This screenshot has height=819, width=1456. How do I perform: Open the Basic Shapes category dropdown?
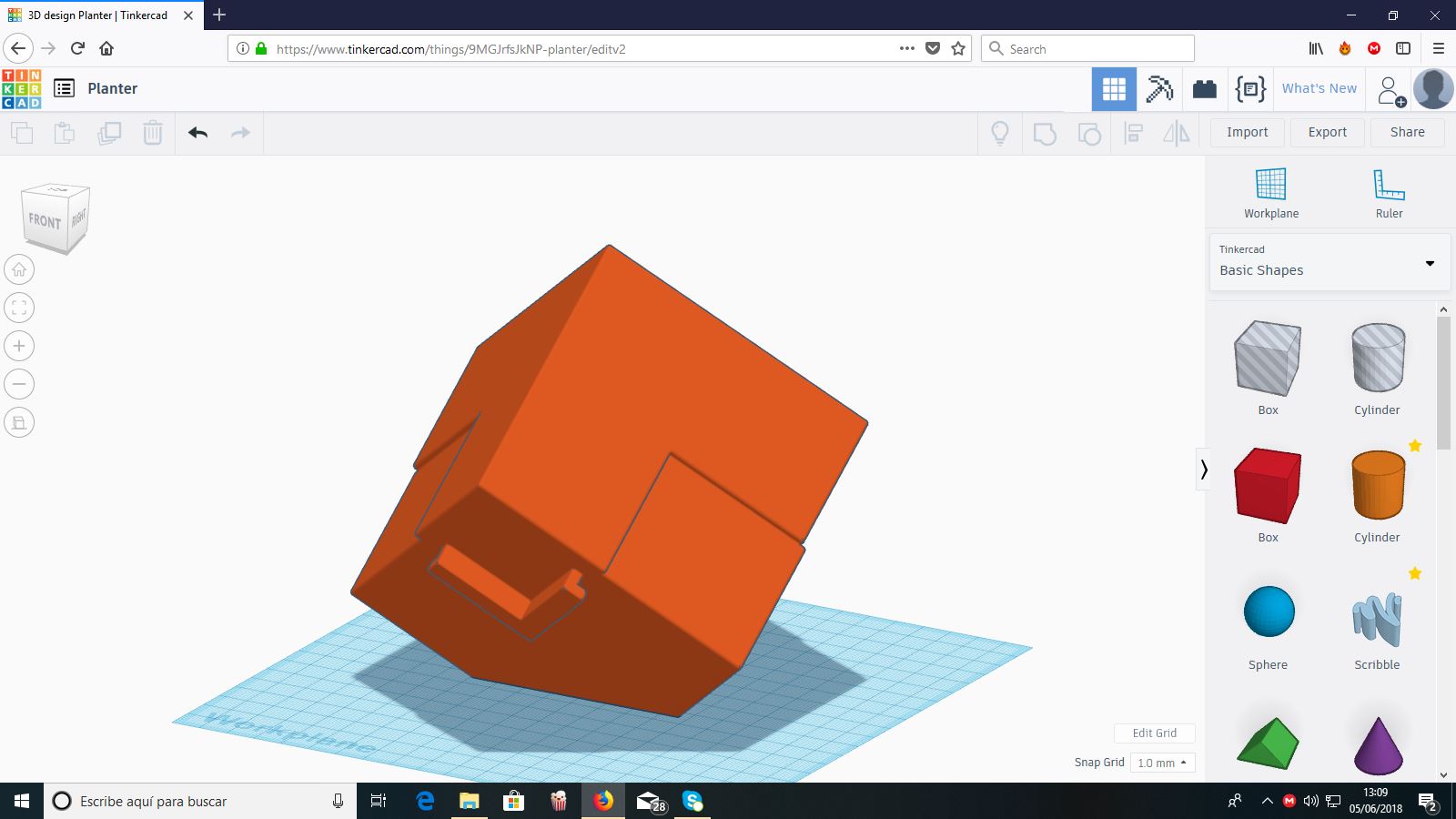[x=1330, y=262]
